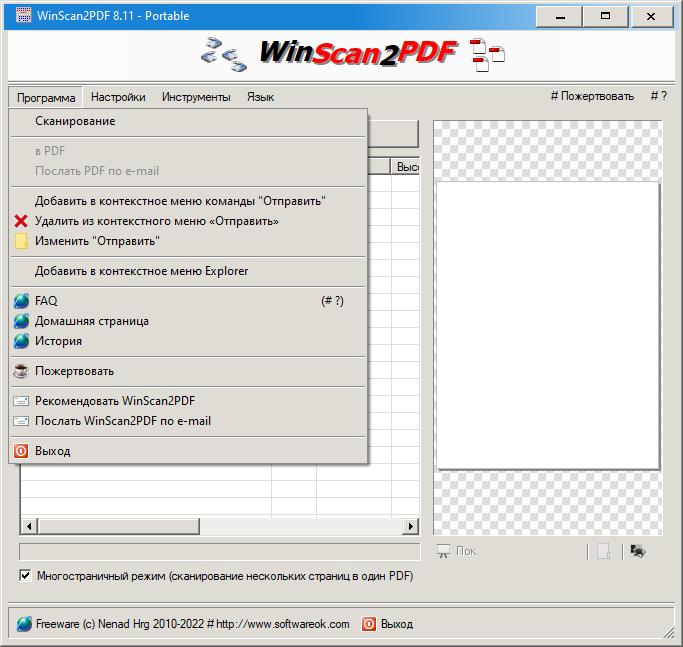Image resolution: width=683 pixels, height=647 pixels.
Task: Open the Язык menu
Action: click(260, 97)
